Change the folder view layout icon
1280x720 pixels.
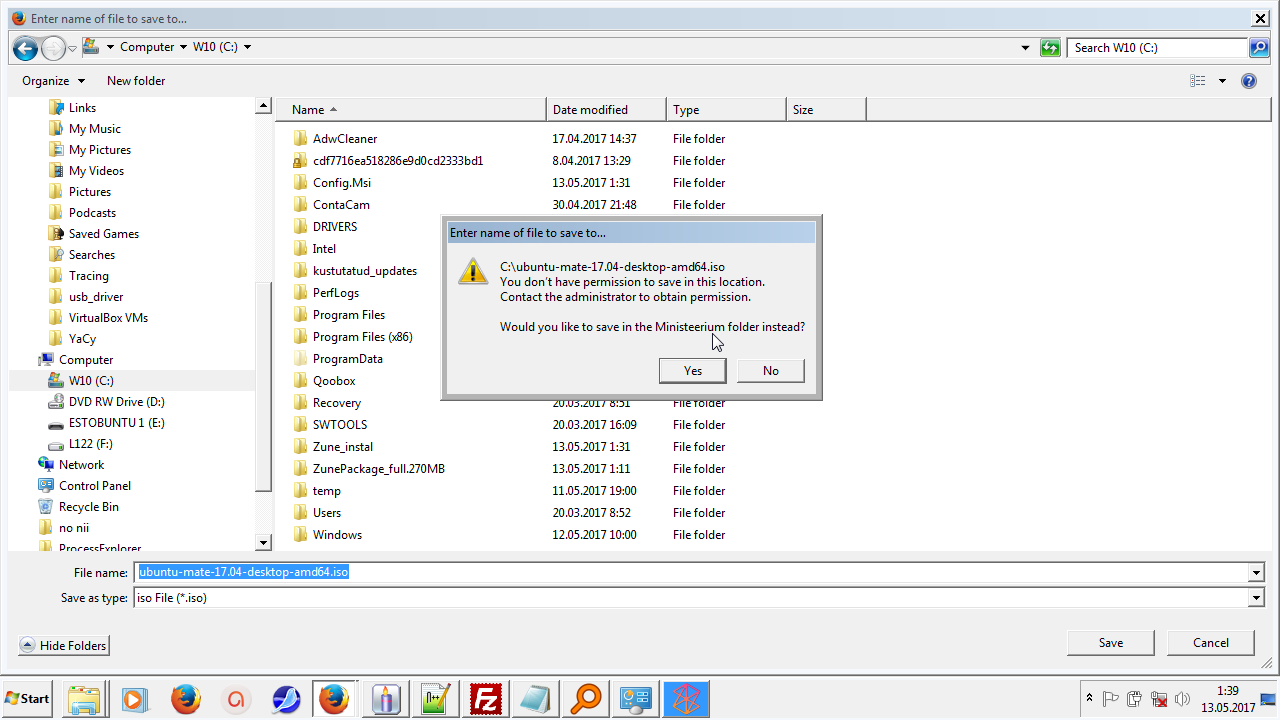(x=1198, y=81)
